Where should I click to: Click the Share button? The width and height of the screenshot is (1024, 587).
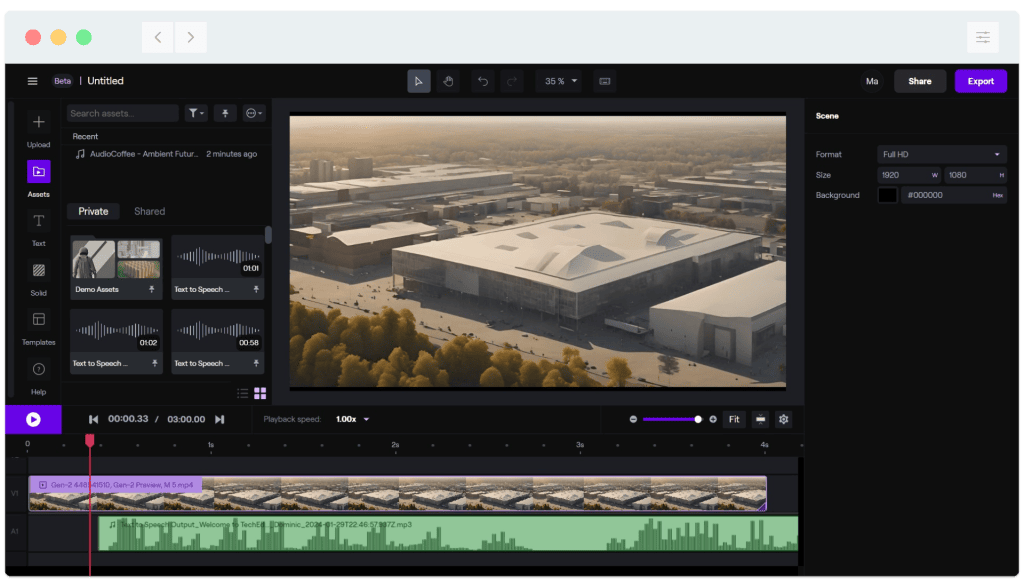[920, 81]
